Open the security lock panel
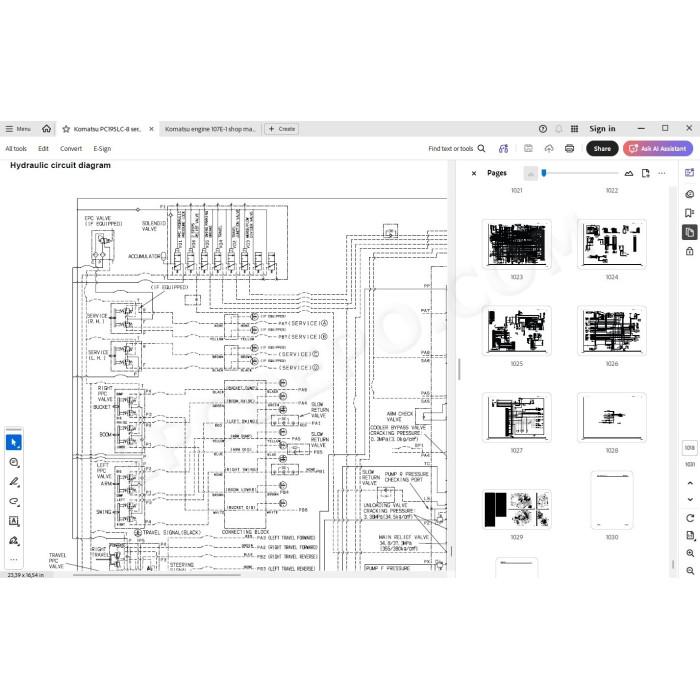Image resolution: width=700 pixels, height=700 pixels. 690,251
